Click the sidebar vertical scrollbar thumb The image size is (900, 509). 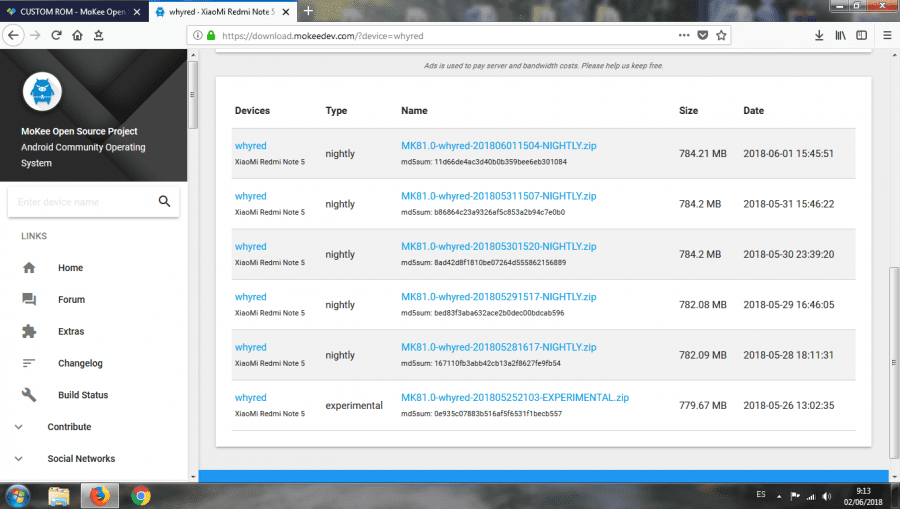[x=193, y=95]
